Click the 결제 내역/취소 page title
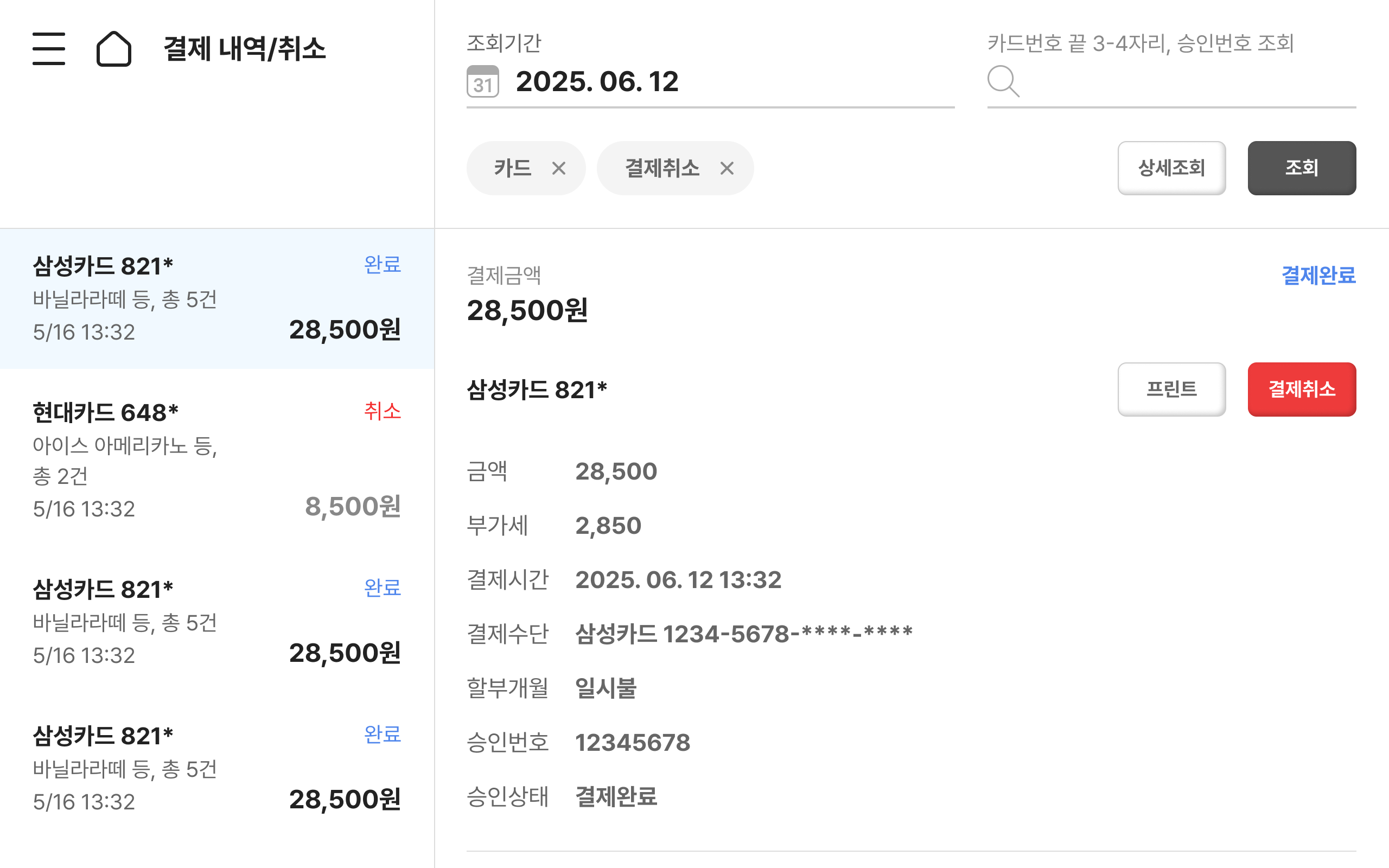This screenshot has height=868, width=1389. (x=245, y=49)
